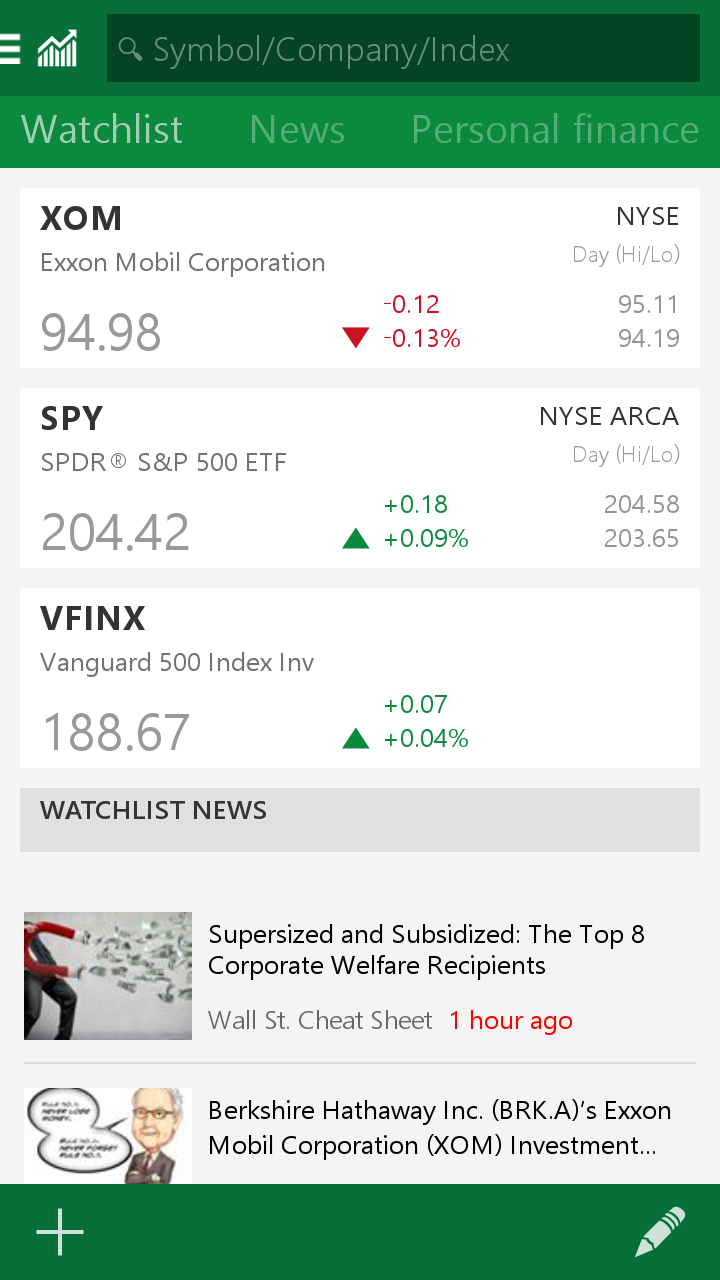Tap the search magnifier icon
The width and height of the screenshot is (720, 1280).
[130, 48]
